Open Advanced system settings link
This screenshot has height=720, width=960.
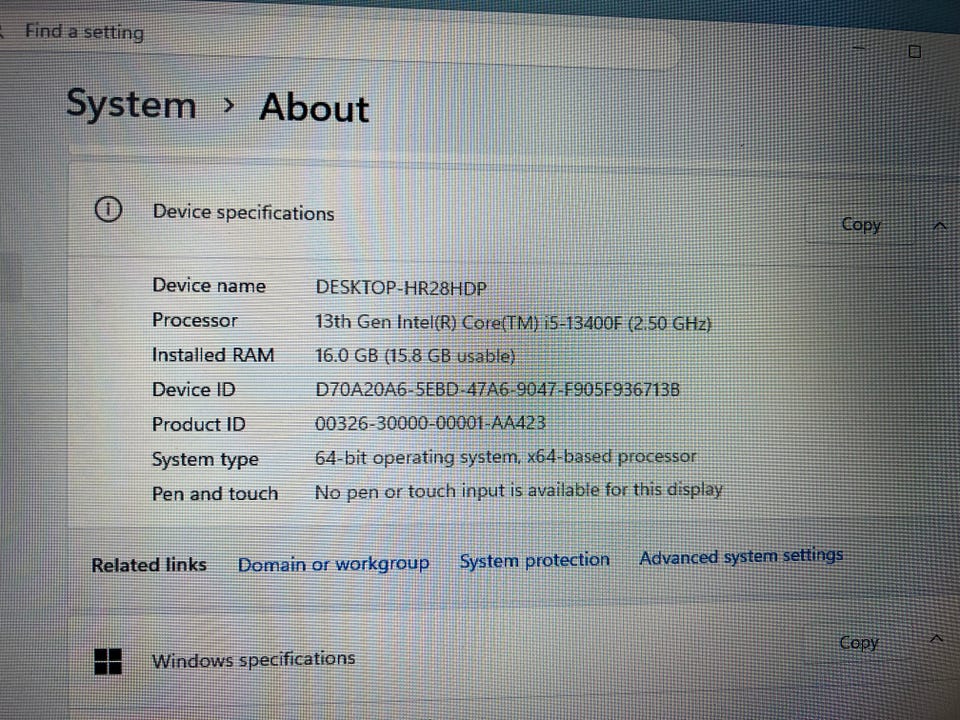coord(741,556)
